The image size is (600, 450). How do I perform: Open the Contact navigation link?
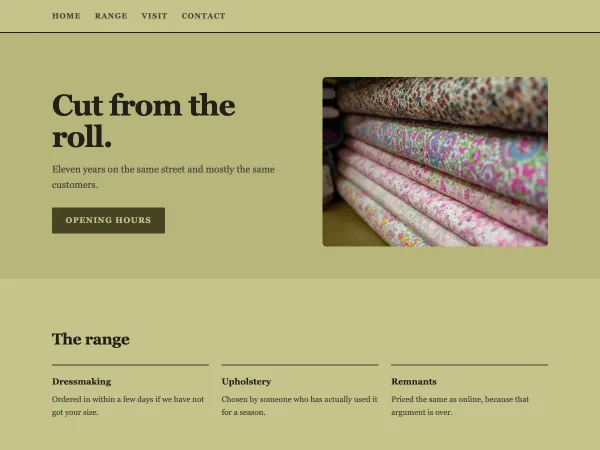pyautogui.click(x=203, y=16)
